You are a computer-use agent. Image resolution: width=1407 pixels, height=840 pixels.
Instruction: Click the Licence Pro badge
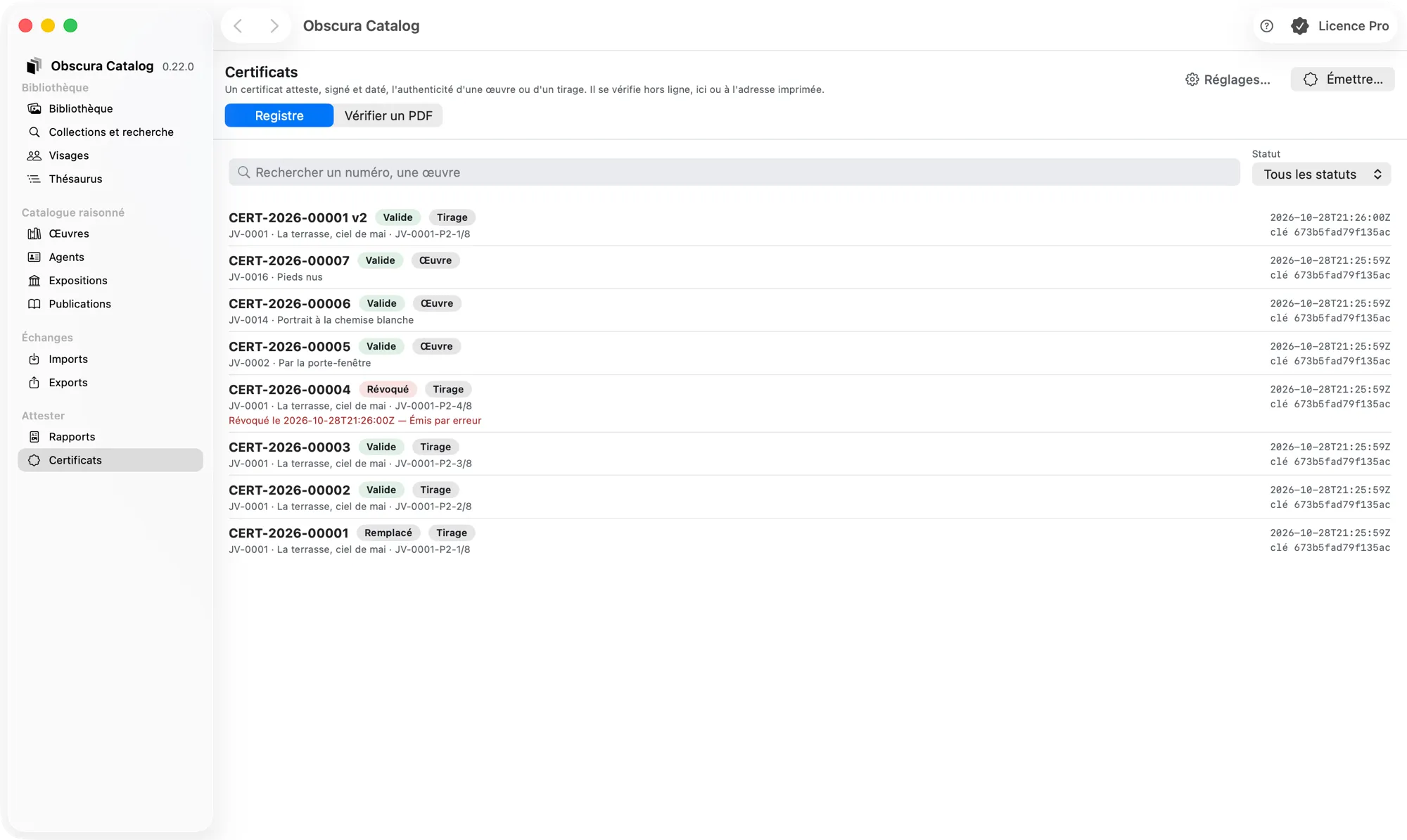[x=1340, y=26]
